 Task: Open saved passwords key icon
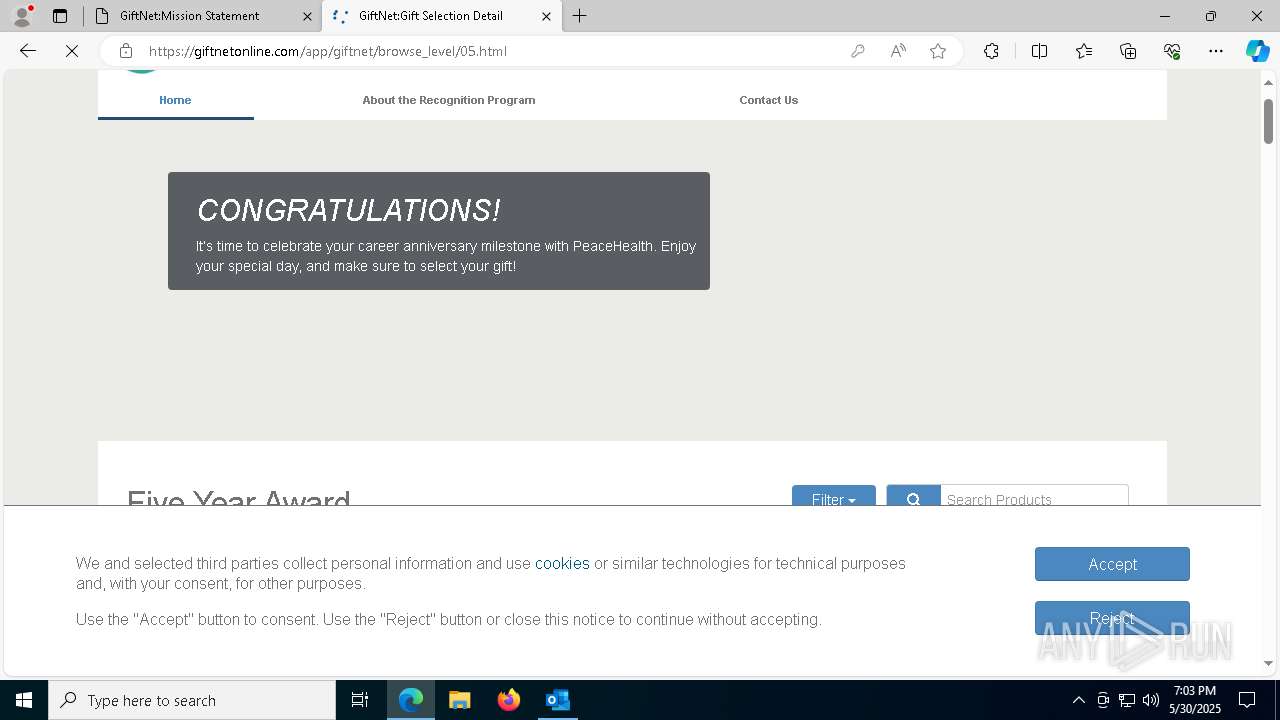pyautogui.click(x=857, y=51)
